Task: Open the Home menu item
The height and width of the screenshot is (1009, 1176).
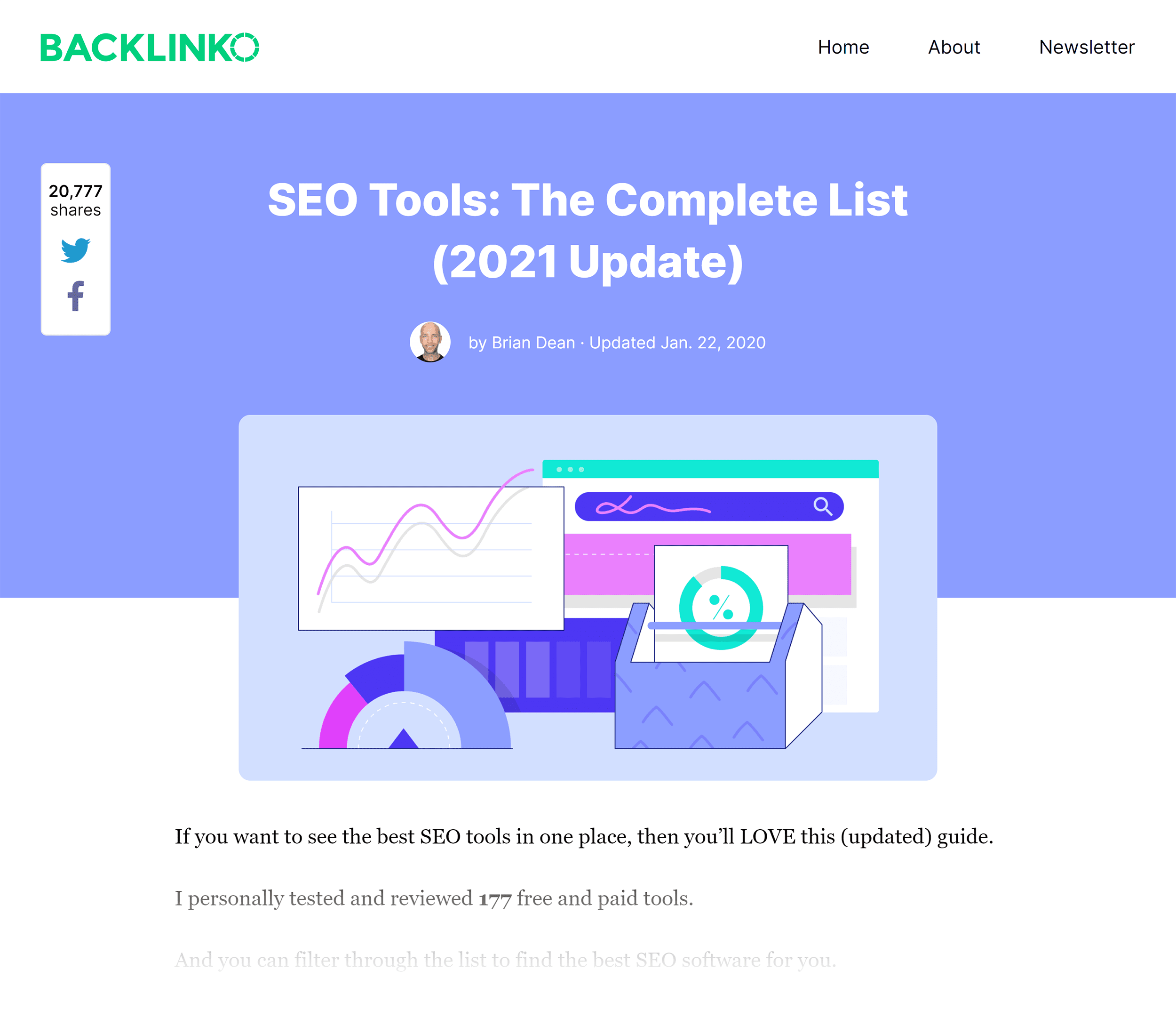Action: 843,46
